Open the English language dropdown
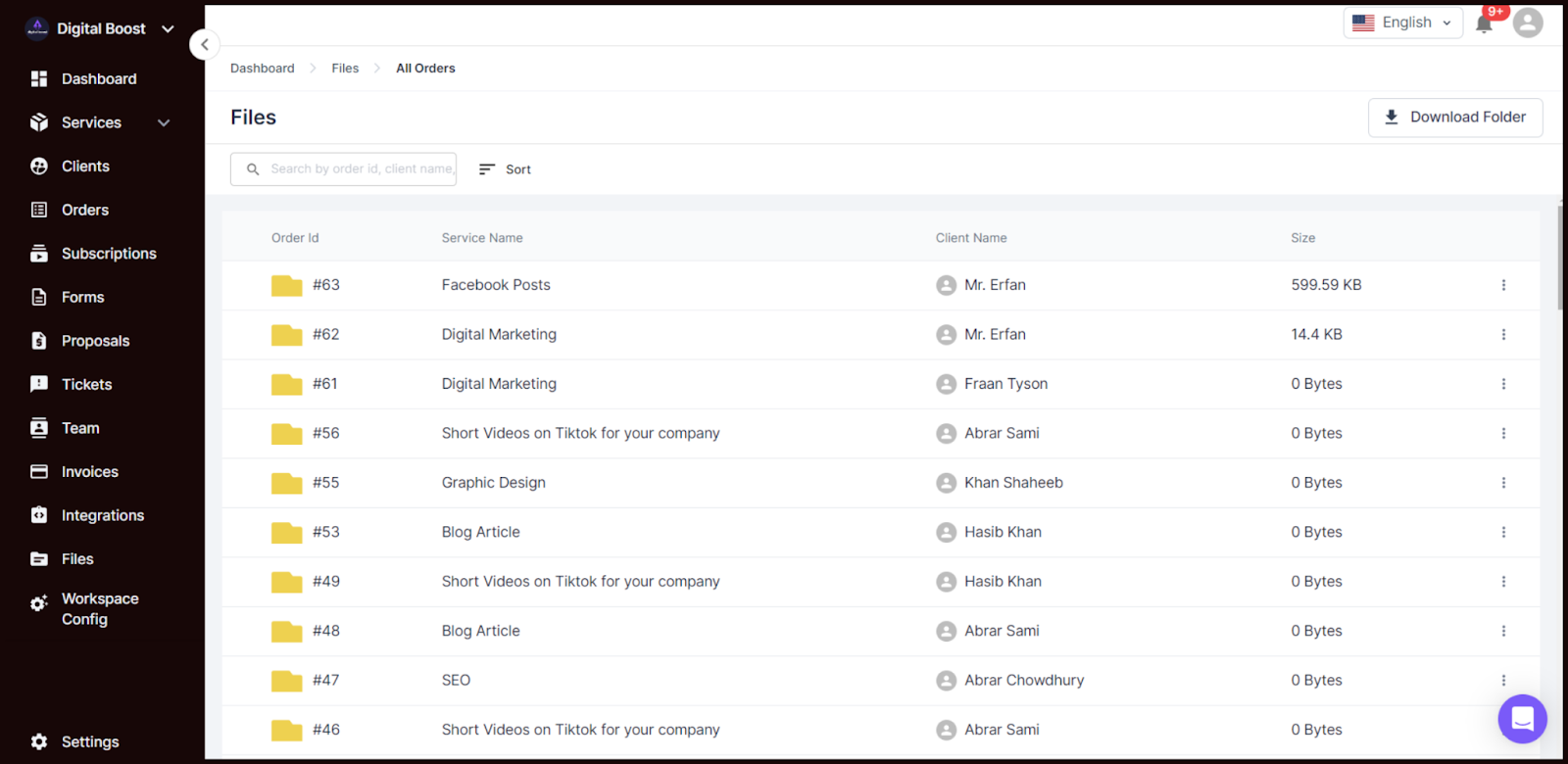 coord(1402,23)
